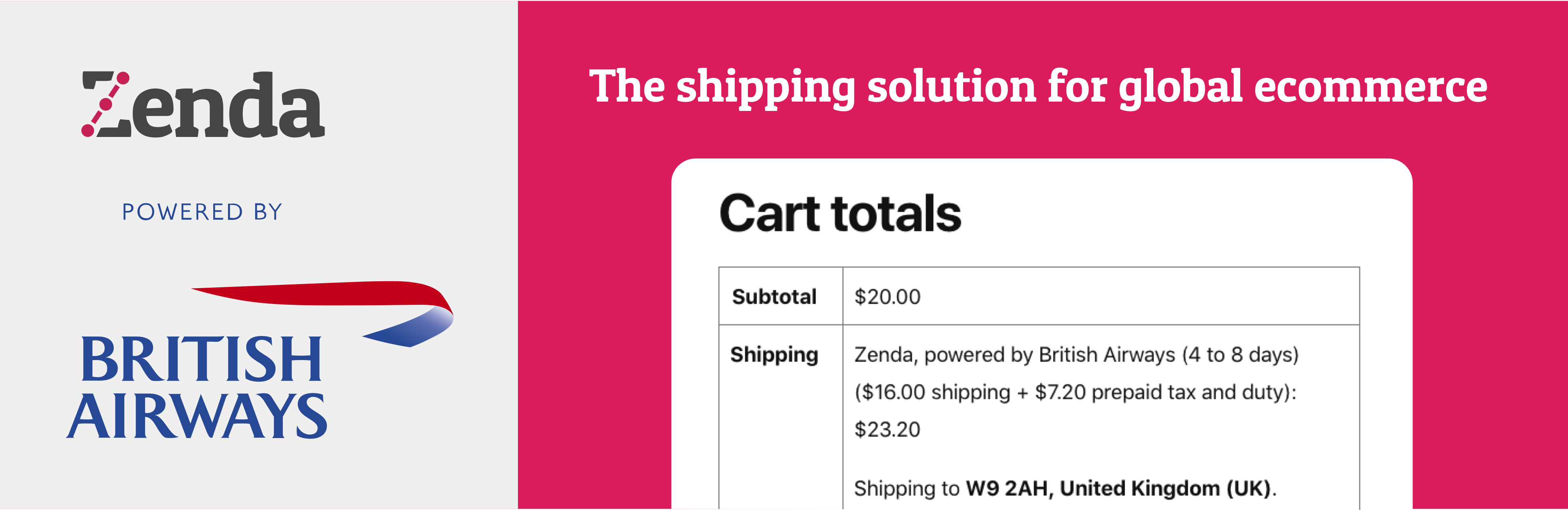Select the Shipping row label
1568x510 pixels.
coord(774,355)
